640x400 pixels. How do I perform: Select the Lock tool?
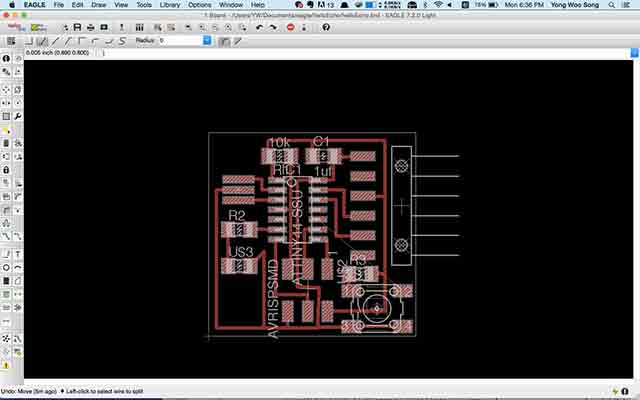6,170
